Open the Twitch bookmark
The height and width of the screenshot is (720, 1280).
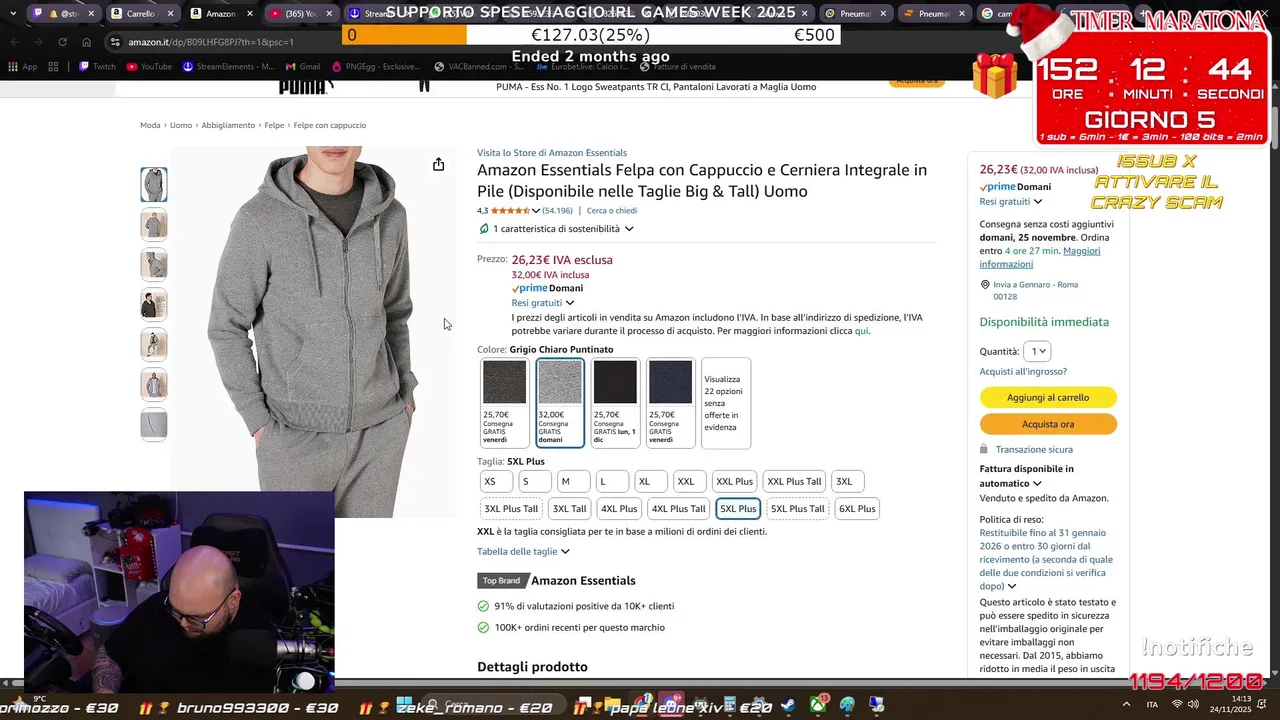(x=97, y=67)
